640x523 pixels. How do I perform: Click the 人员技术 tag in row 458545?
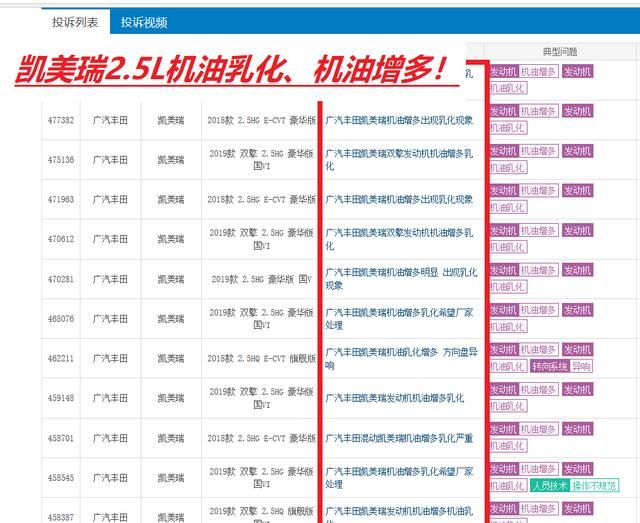[x=549, y=485]
